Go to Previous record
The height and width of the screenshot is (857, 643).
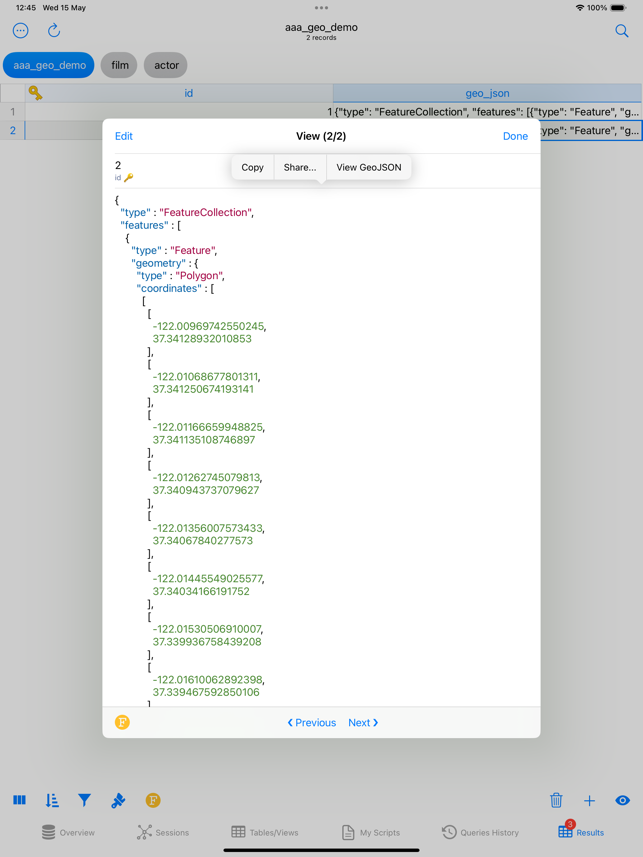click(312, 722)
